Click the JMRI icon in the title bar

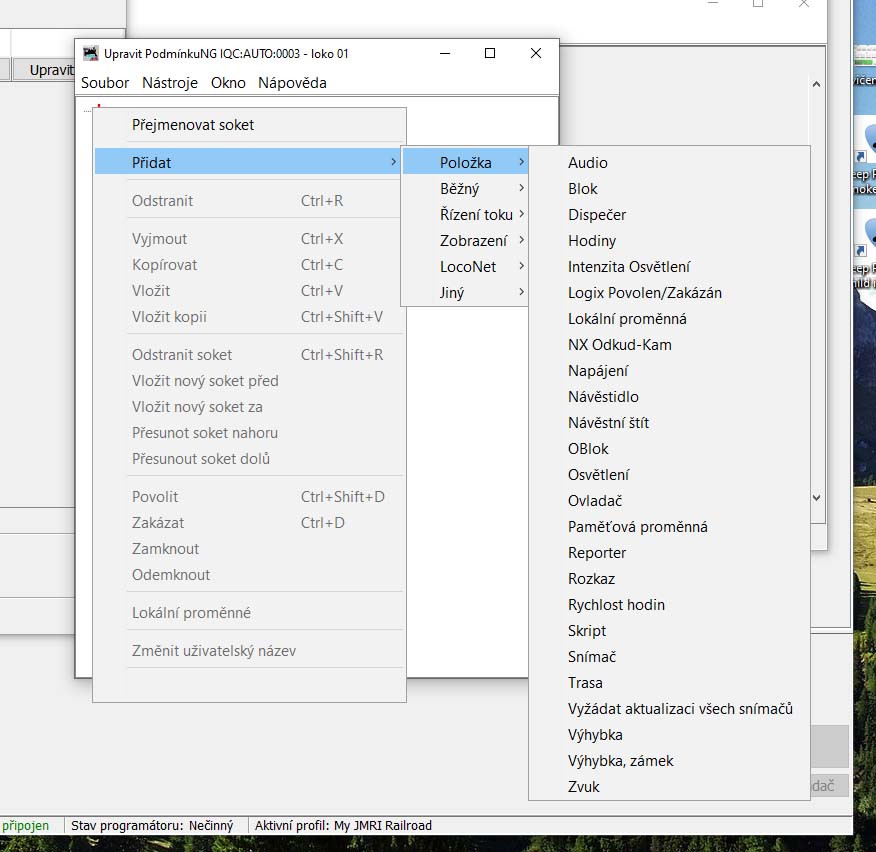click(91, 53)
